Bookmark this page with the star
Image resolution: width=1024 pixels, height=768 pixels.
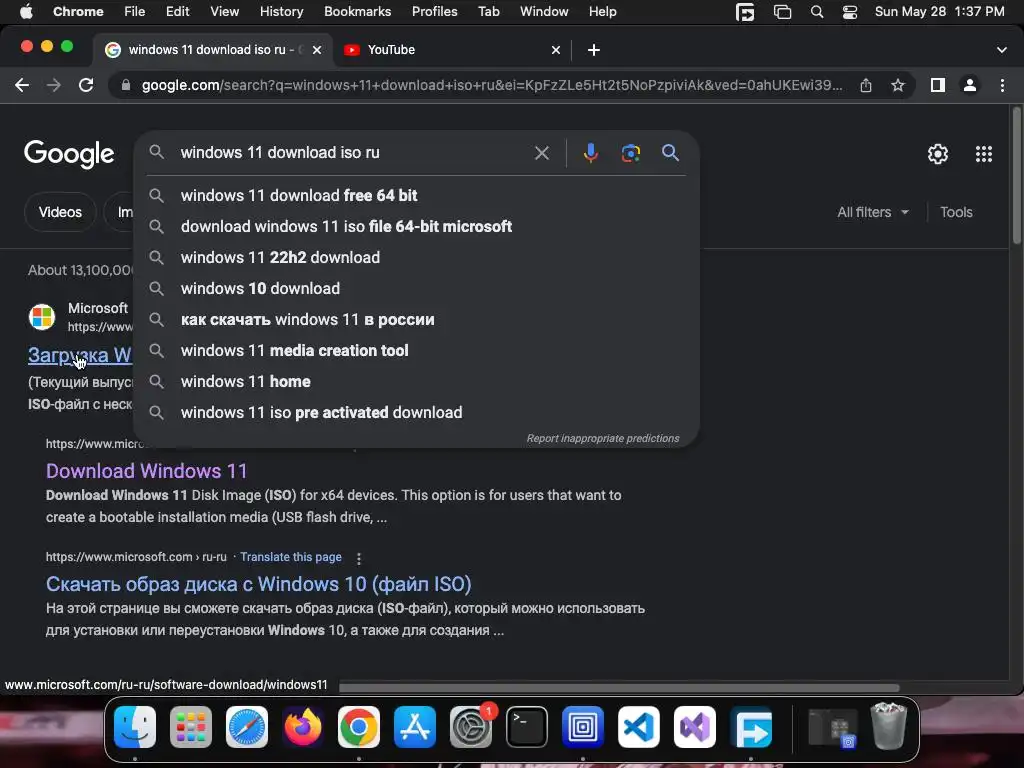coord(898,85)
